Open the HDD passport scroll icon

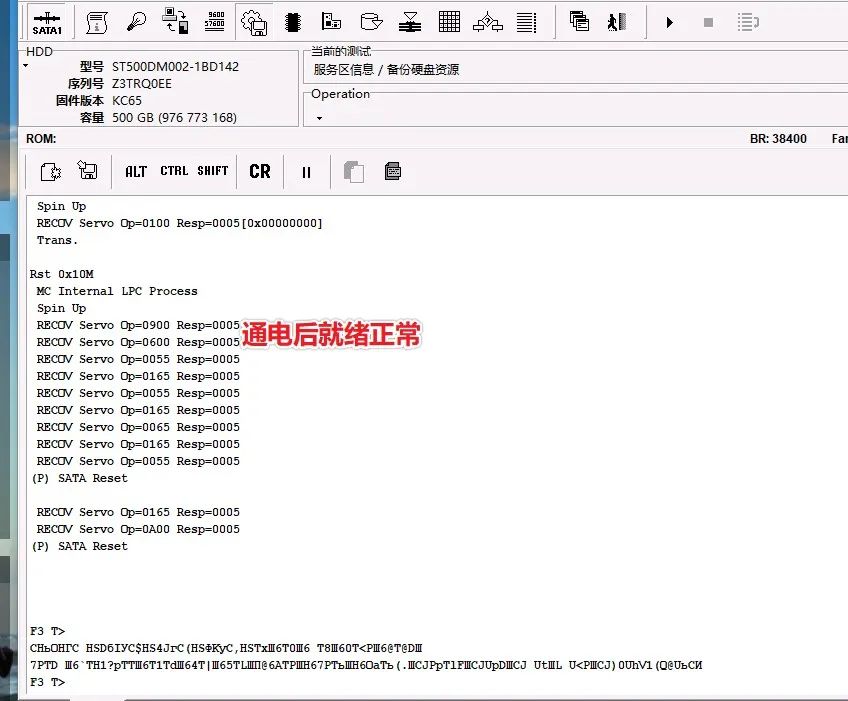pyautogui.click(x=97, y=22)
